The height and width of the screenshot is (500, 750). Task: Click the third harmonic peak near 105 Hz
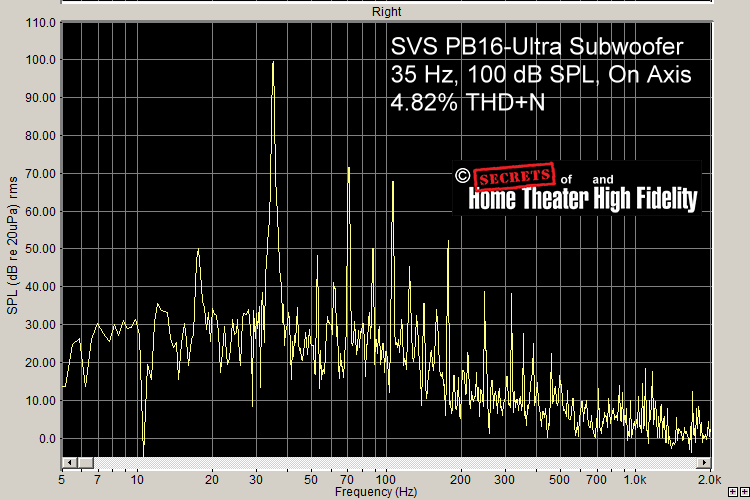pos(393,182)
